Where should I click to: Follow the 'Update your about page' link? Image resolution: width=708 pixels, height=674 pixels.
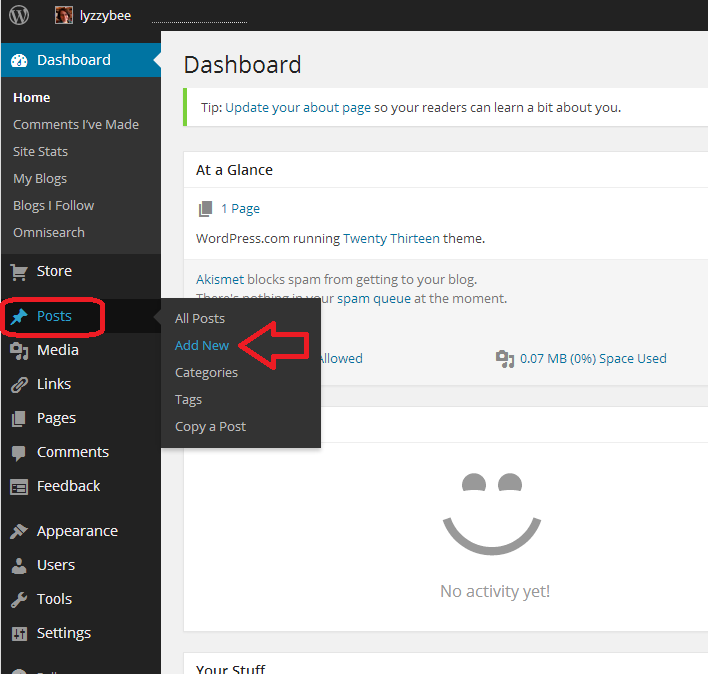pos(298,107)
